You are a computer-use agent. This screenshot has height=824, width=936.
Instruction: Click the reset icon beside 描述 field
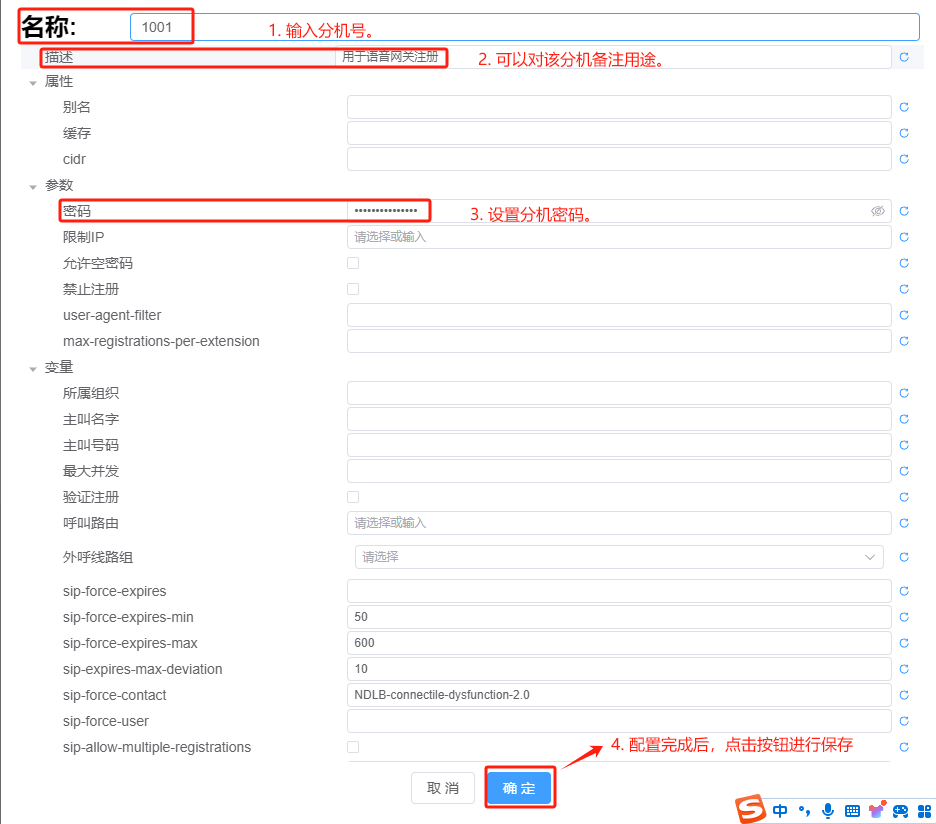click(x=904, y=57)
